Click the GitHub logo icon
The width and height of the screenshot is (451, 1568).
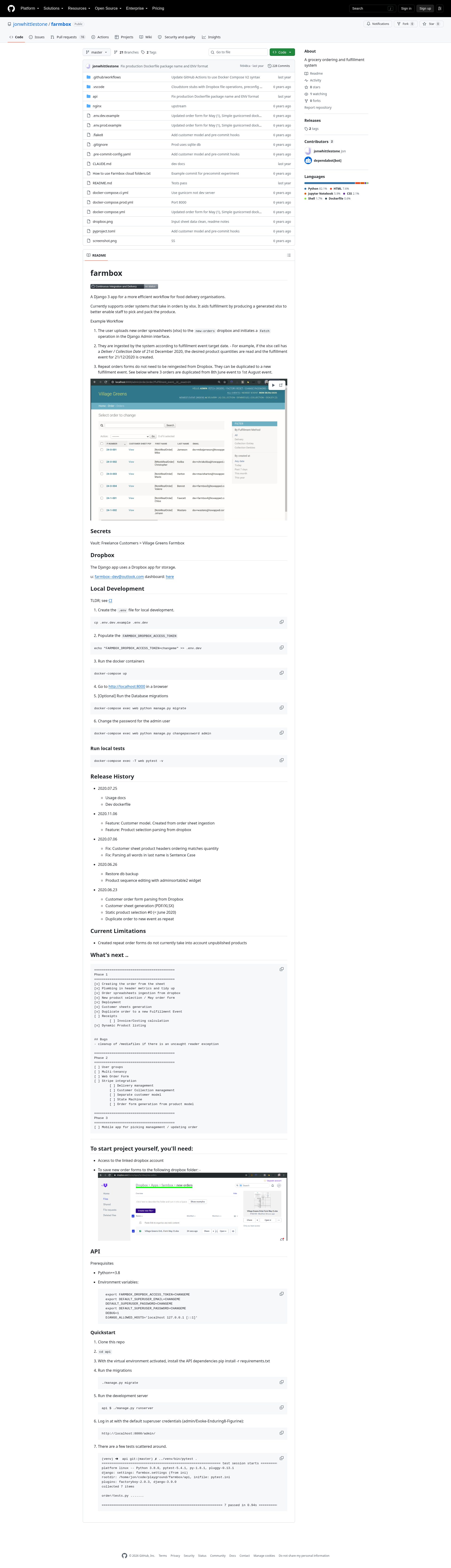click(x=11, y=8)
